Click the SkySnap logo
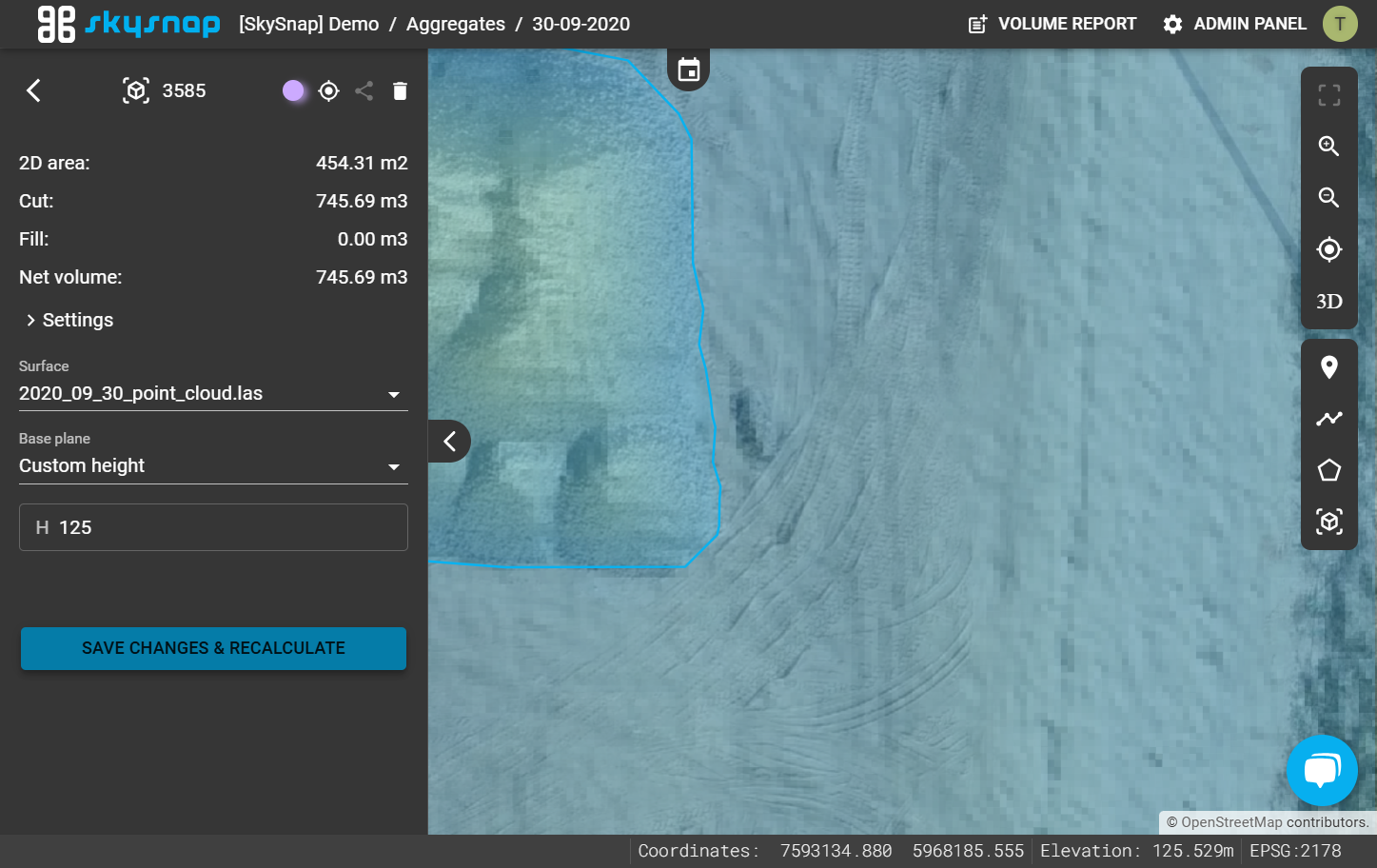 (128, 24)
